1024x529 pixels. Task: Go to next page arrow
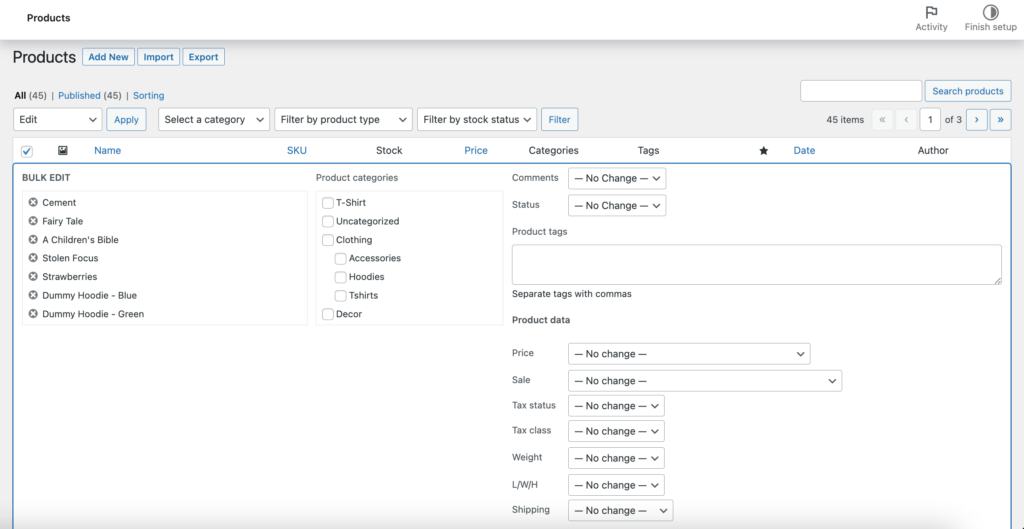click(976, 120)
